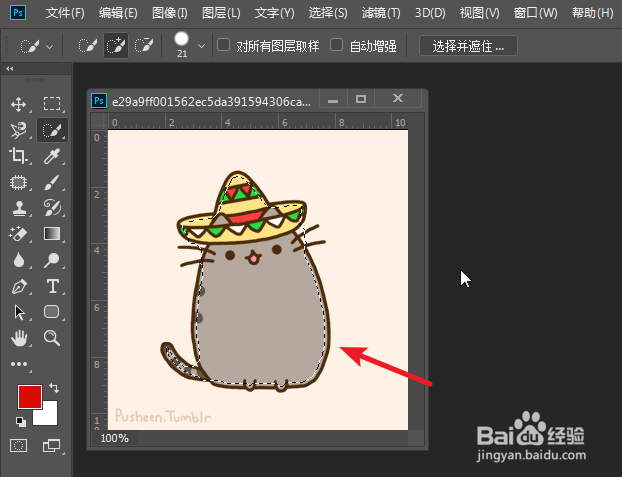
Task: Open the brush size 21 picker dropdown
Action: pyautogui.click(x=201, y=46)
